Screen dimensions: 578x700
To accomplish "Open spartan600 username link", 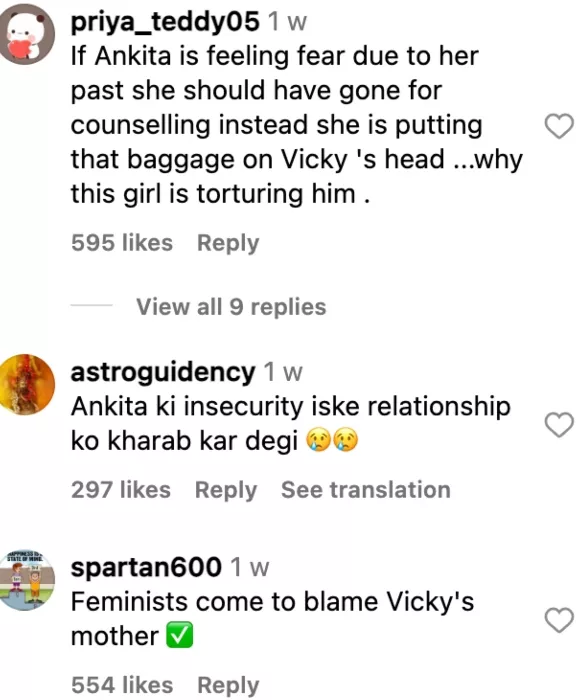I will coord(146,567).
